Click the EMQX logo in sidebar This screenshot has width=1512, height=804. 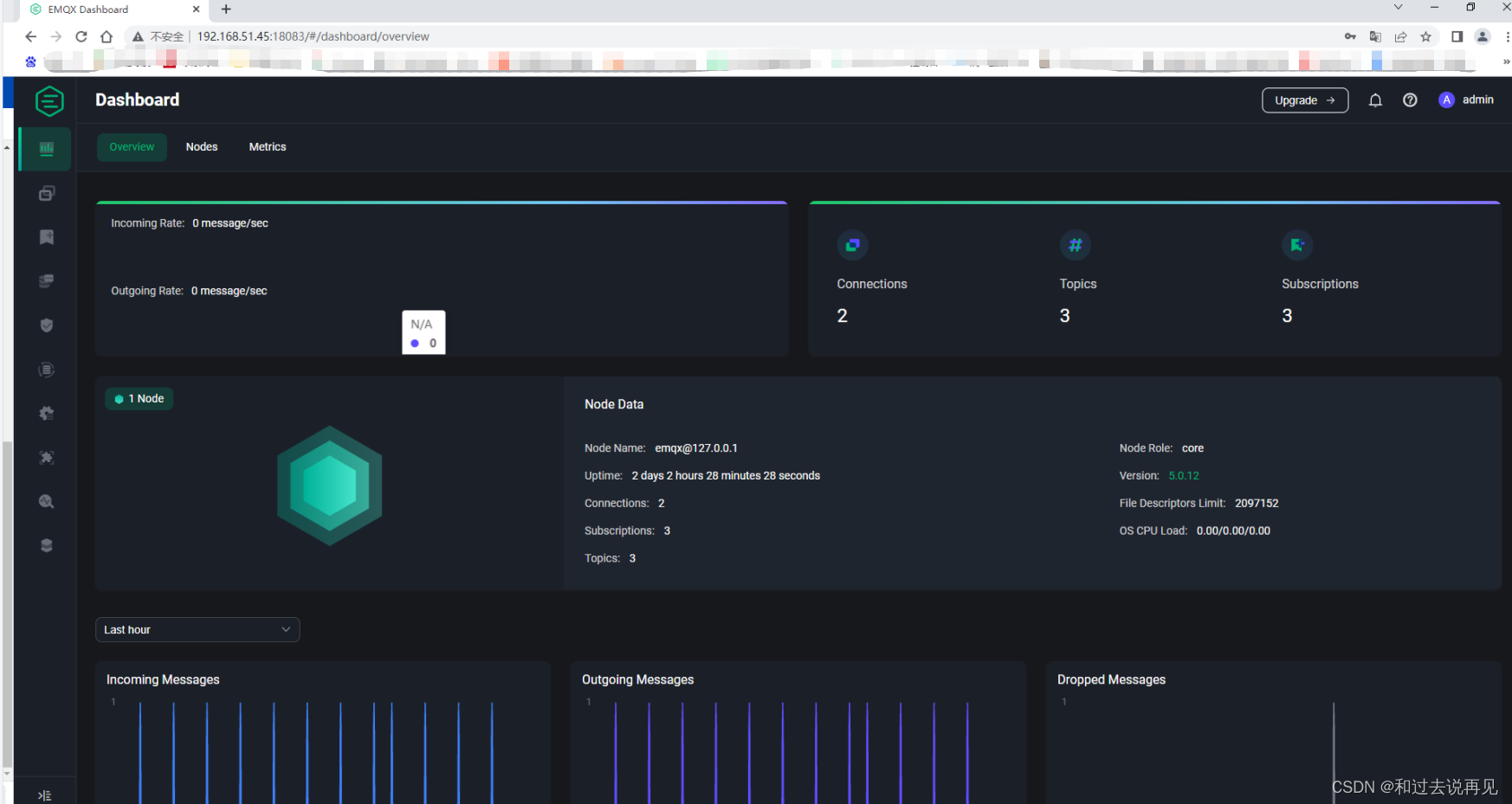(x=49, y=101)
